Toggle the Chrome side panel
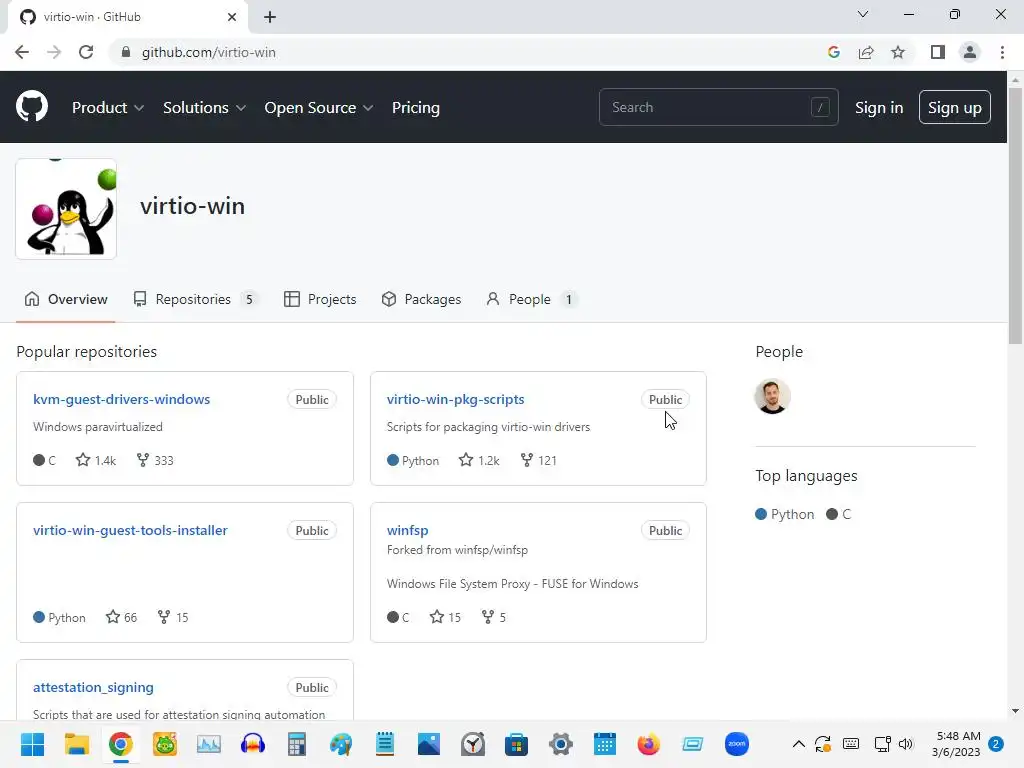Viewport: 1024px width, 768px height. (938, 52)
